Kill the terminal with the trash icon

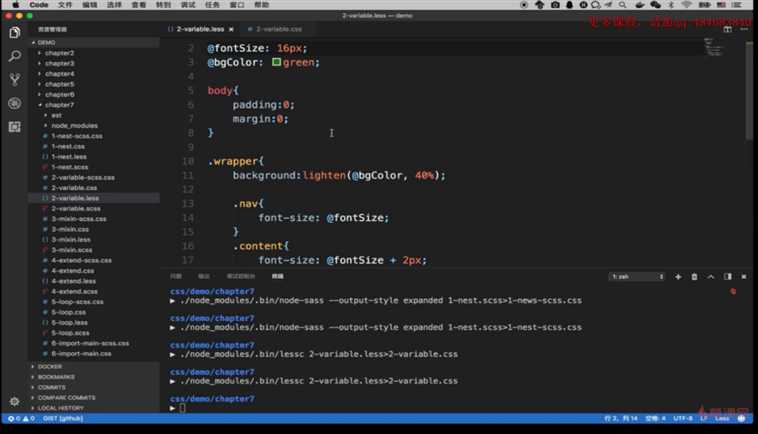694,276
